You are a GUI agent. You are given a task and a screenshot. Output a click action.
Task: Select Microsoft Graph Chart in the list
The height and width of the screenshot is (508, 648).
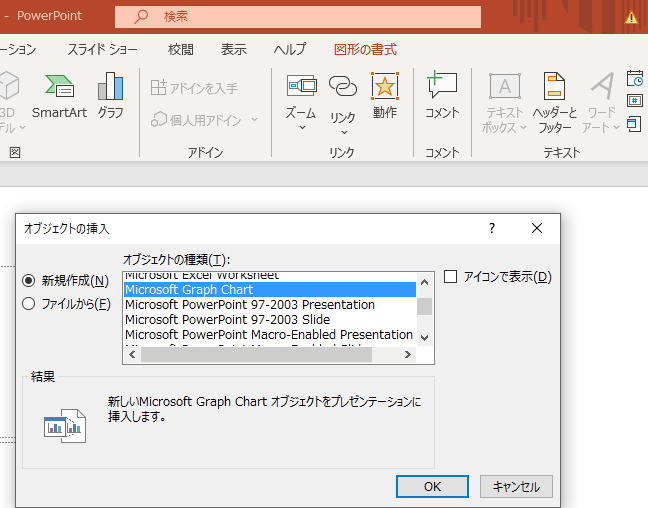point(270,289)
